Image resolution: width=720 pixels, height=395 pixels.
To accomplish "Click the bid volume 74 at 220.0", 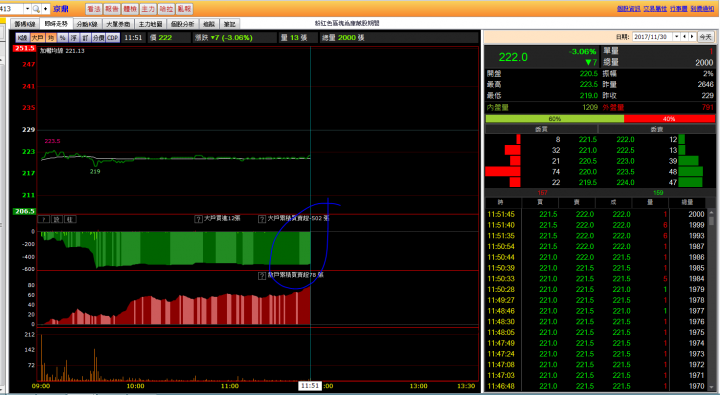I will pos(556,172).
